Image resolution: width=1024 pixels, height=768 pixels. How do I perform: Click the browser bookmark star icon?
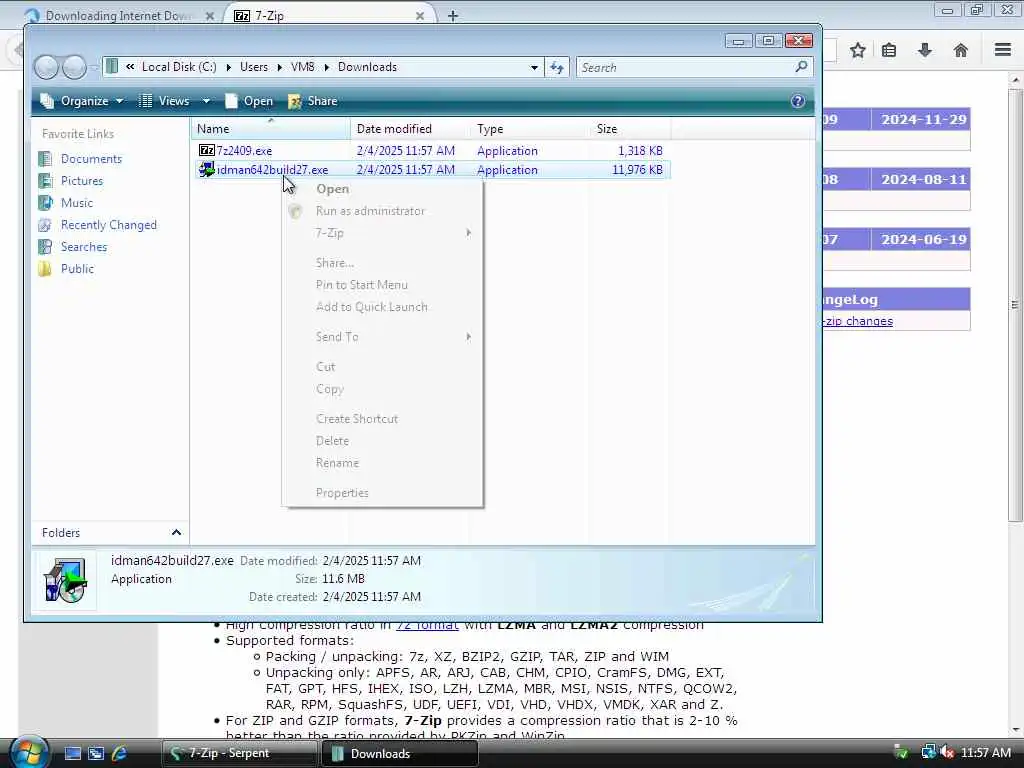coord(857,50)
